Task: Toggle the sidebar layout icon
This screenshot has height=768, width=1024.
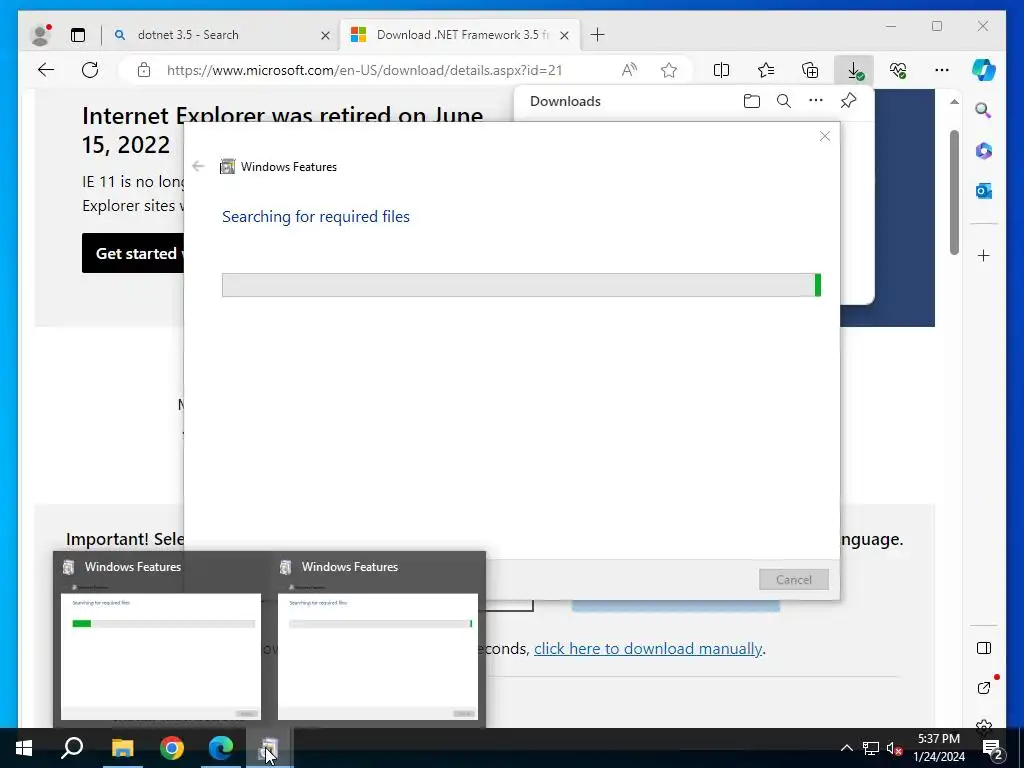Action: point(984,648)
